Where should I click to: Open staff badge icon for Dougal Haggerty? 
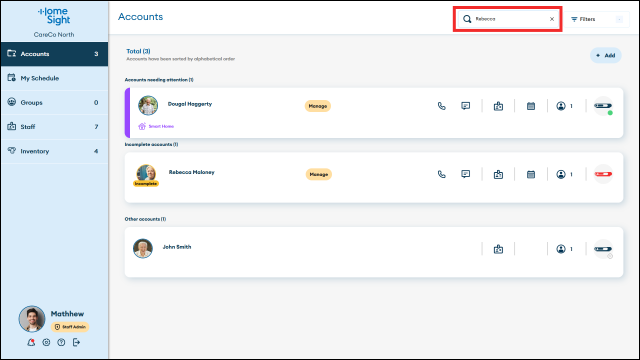[498, 106]
